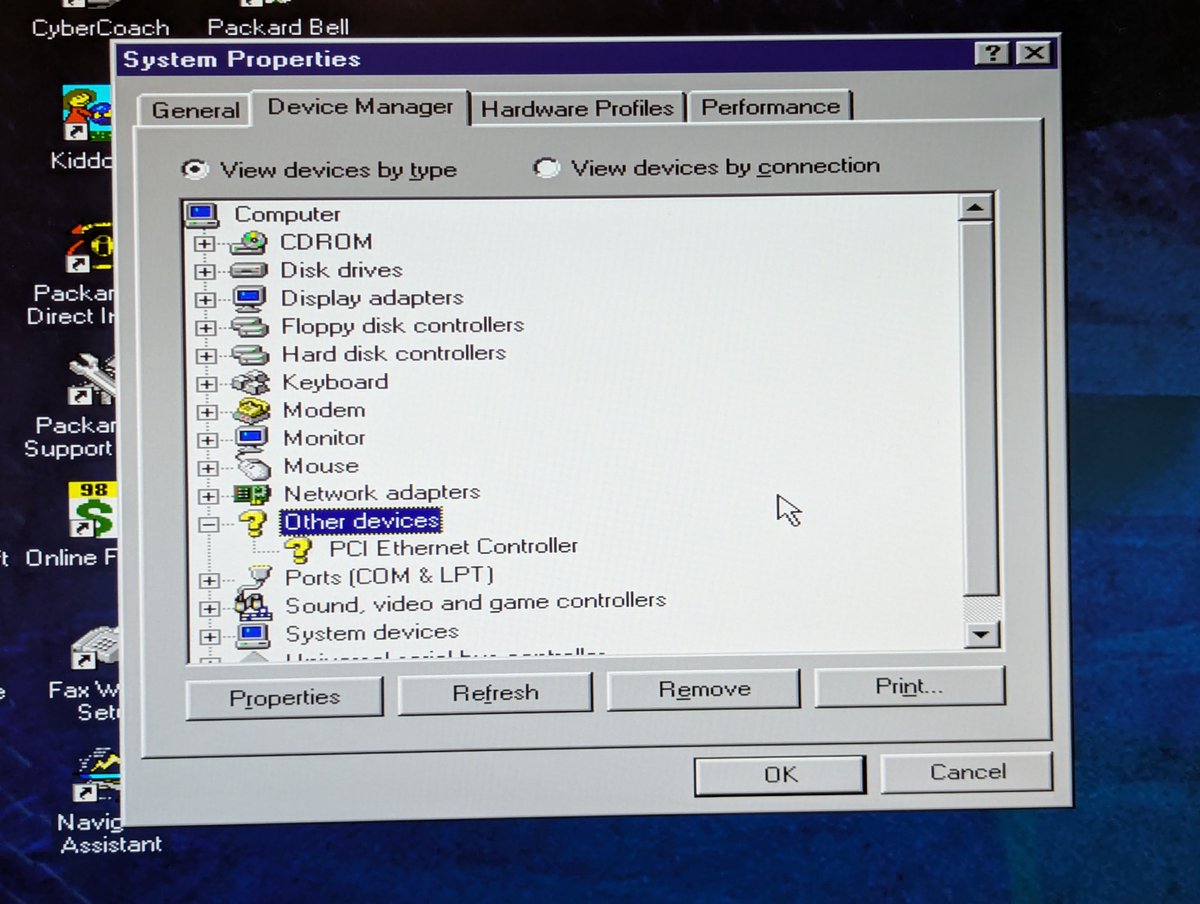1200x904 pixels.
Task: Open the Performance tab
Action: 770,107
